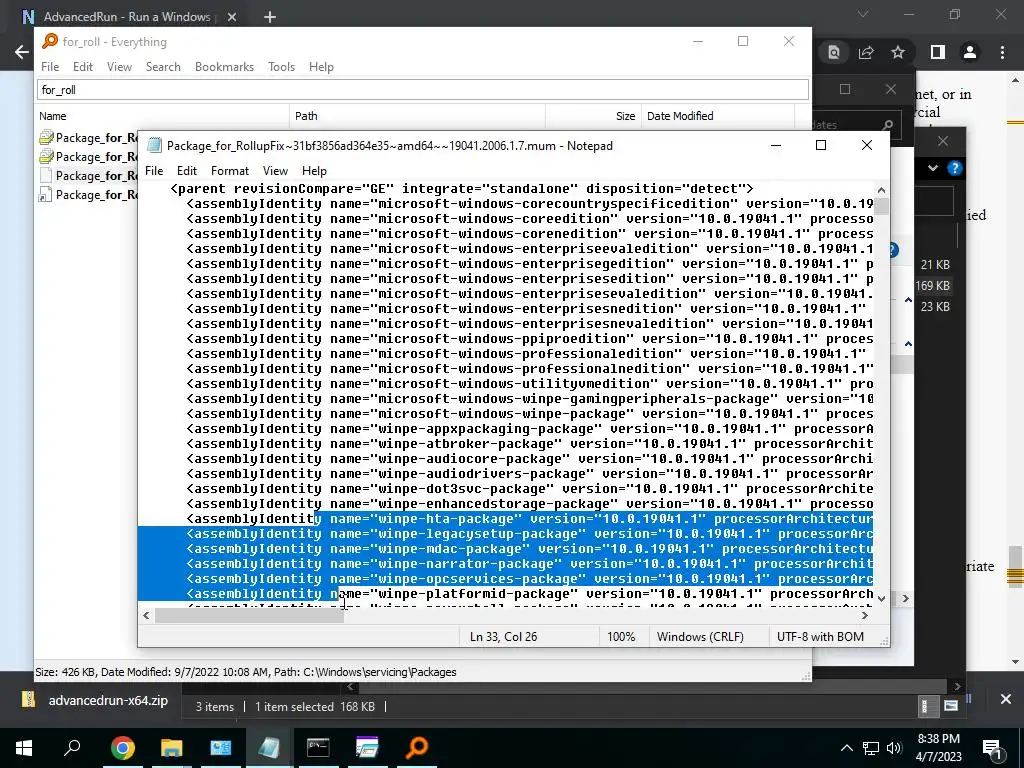Open the Notepad File menu

click(154, 170)
